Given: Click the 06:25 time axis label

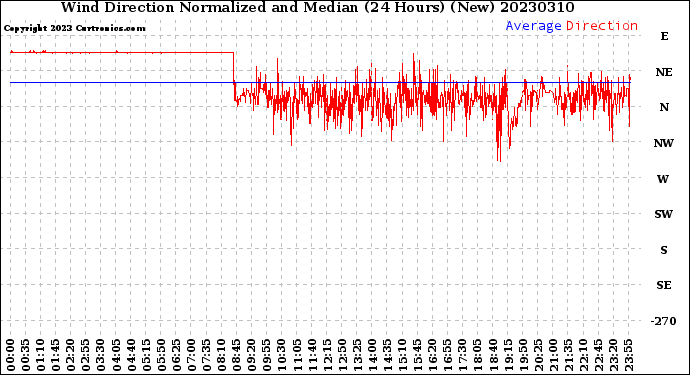Looking at the screenshot, I should (x=176, y=355).
